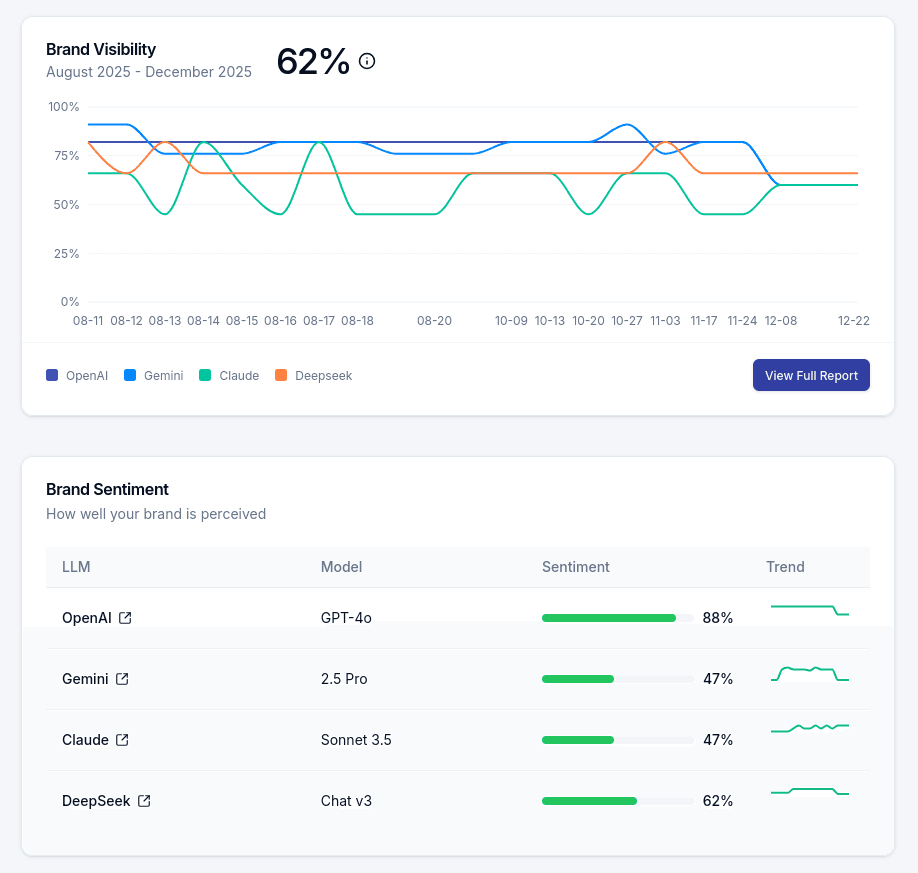Open the OpenAI external link icon
918x873 pixels.
(x=125, y=618)
